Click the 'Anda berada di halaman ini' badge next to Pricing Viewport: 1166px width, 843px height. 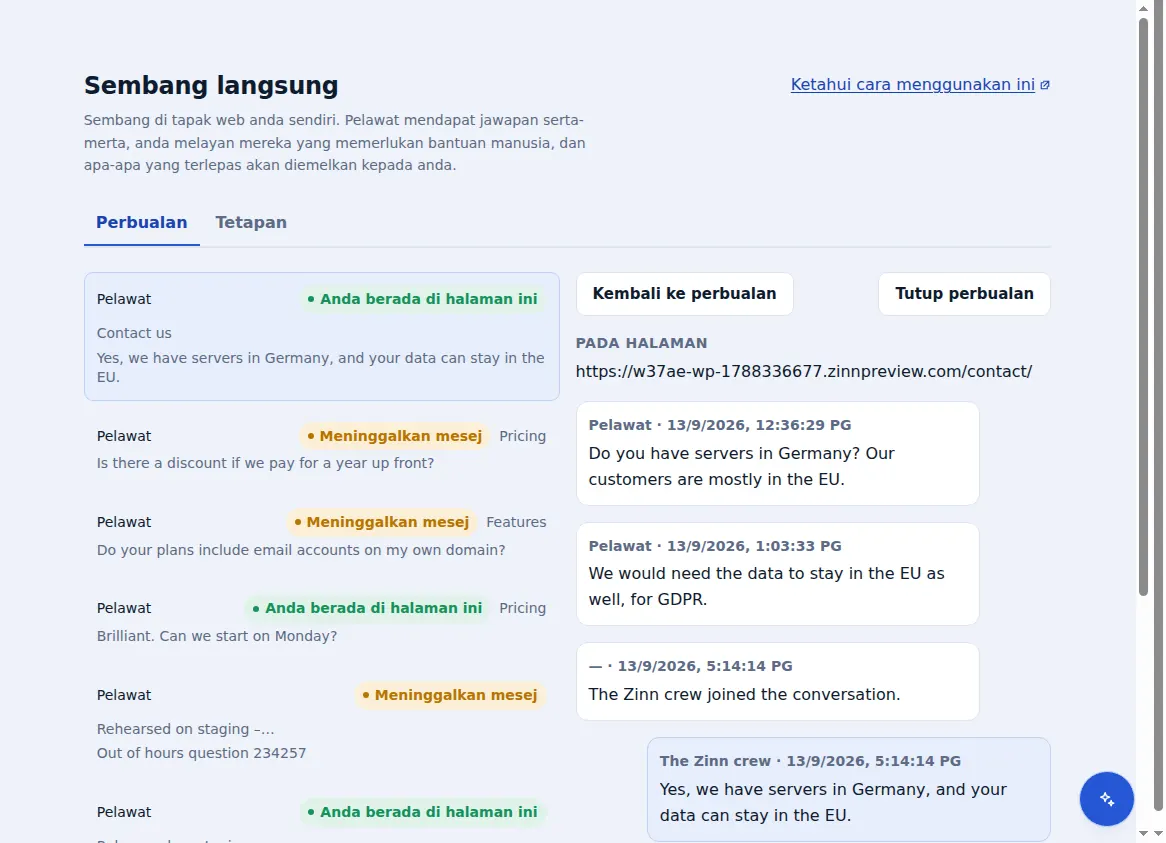(x=367, y=608)
